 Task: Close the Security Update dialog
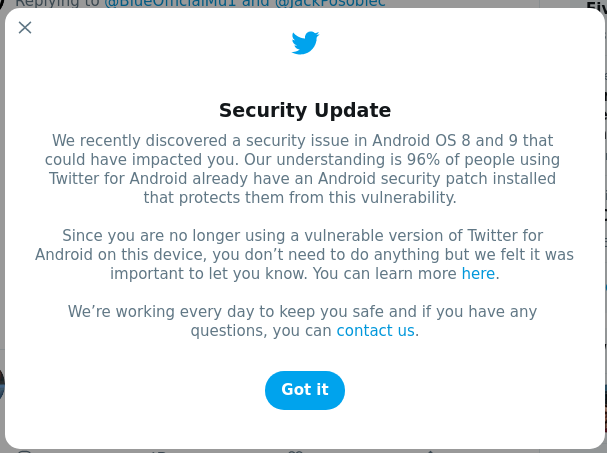coord(25,27)
